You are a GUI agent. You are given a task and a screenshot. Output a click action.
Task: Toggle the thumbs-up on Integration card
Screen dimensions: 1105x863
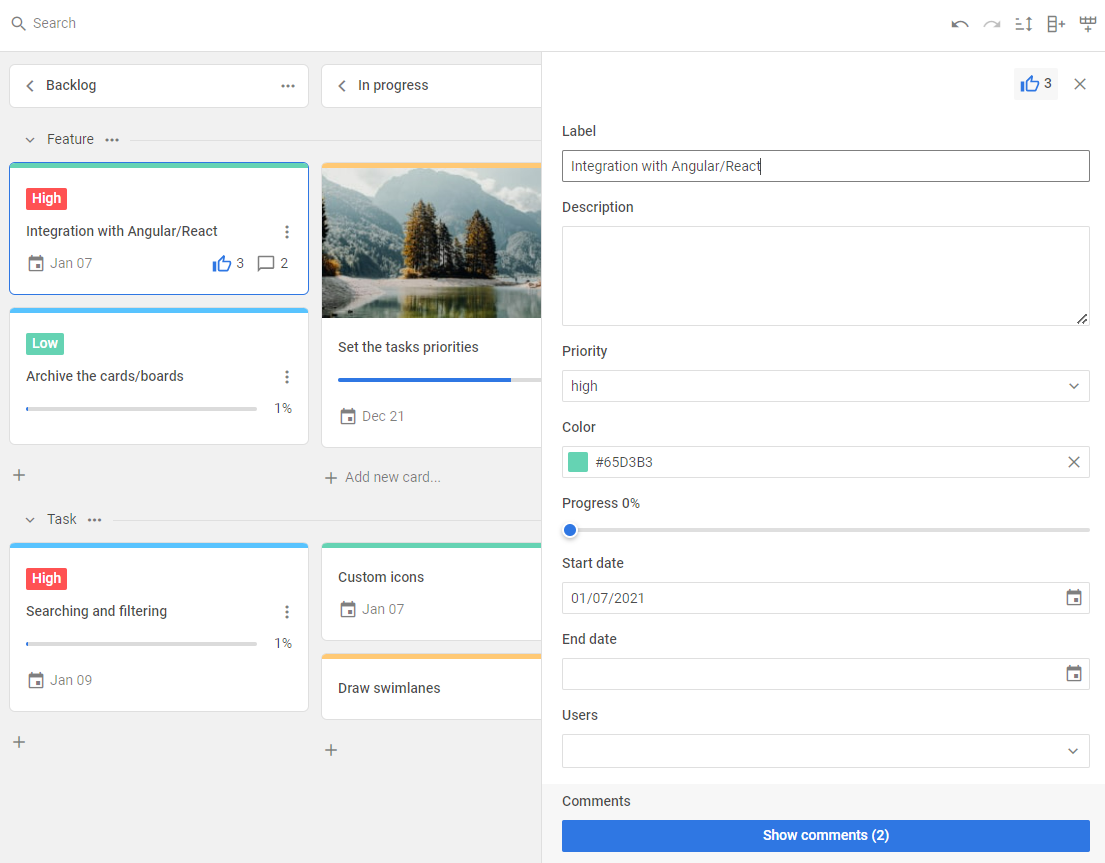(x=222, y=264)
